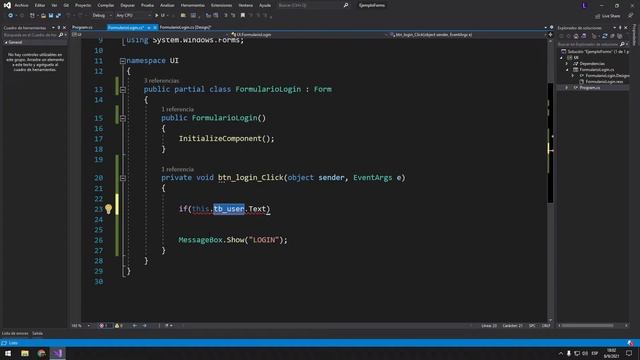The width and height of the screenshot is (640, 360).
Task: Click the lightbulb quick actions icon
Action: (108, 209)
